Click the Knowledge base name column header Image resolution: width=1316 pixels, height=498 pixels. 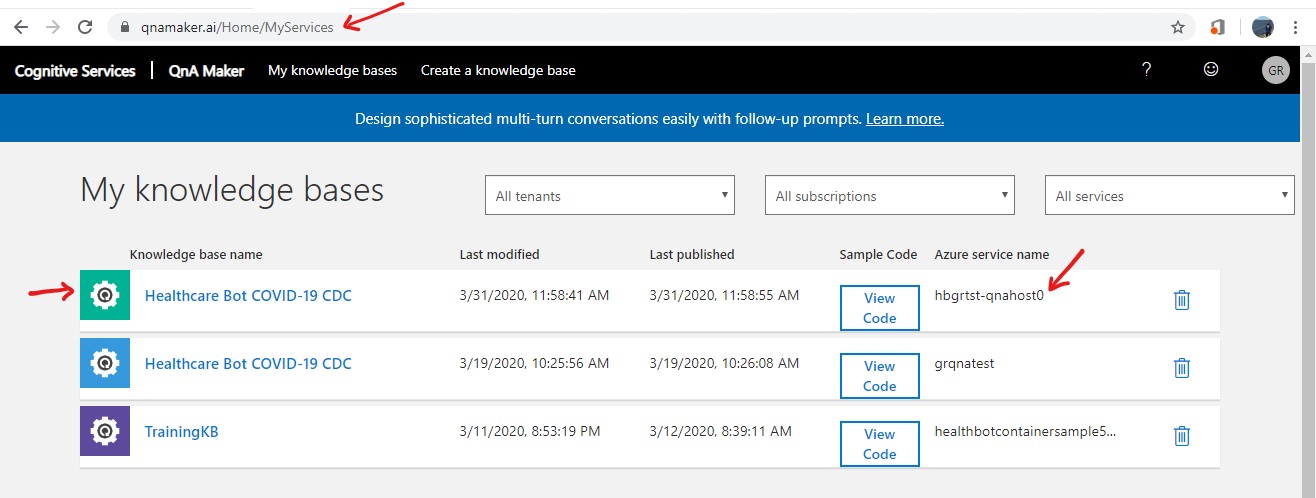pos(196,254)
